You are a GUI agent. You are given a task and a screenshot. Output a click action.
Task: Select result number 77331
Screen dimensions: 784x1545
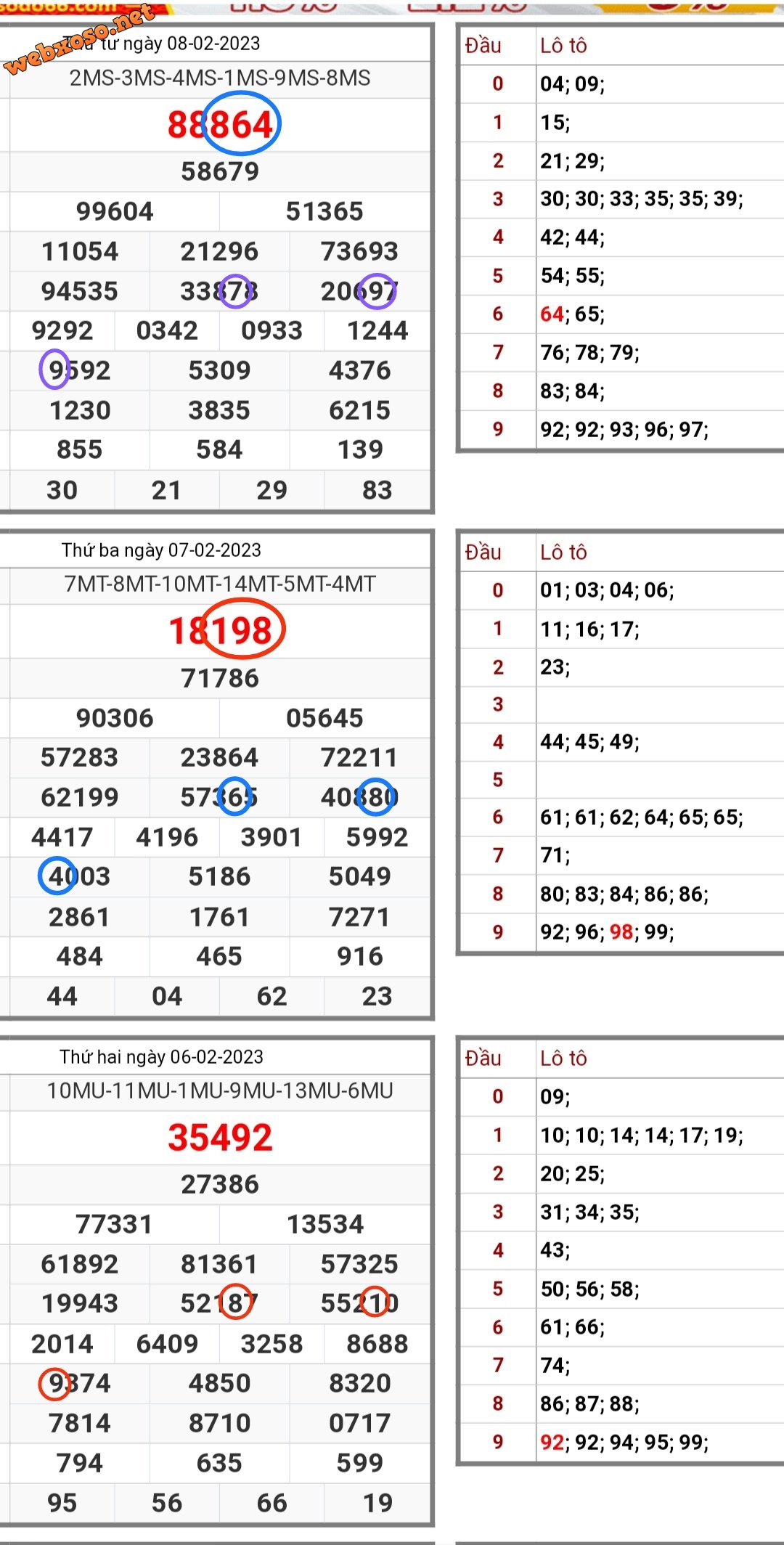coord(115,1224)
